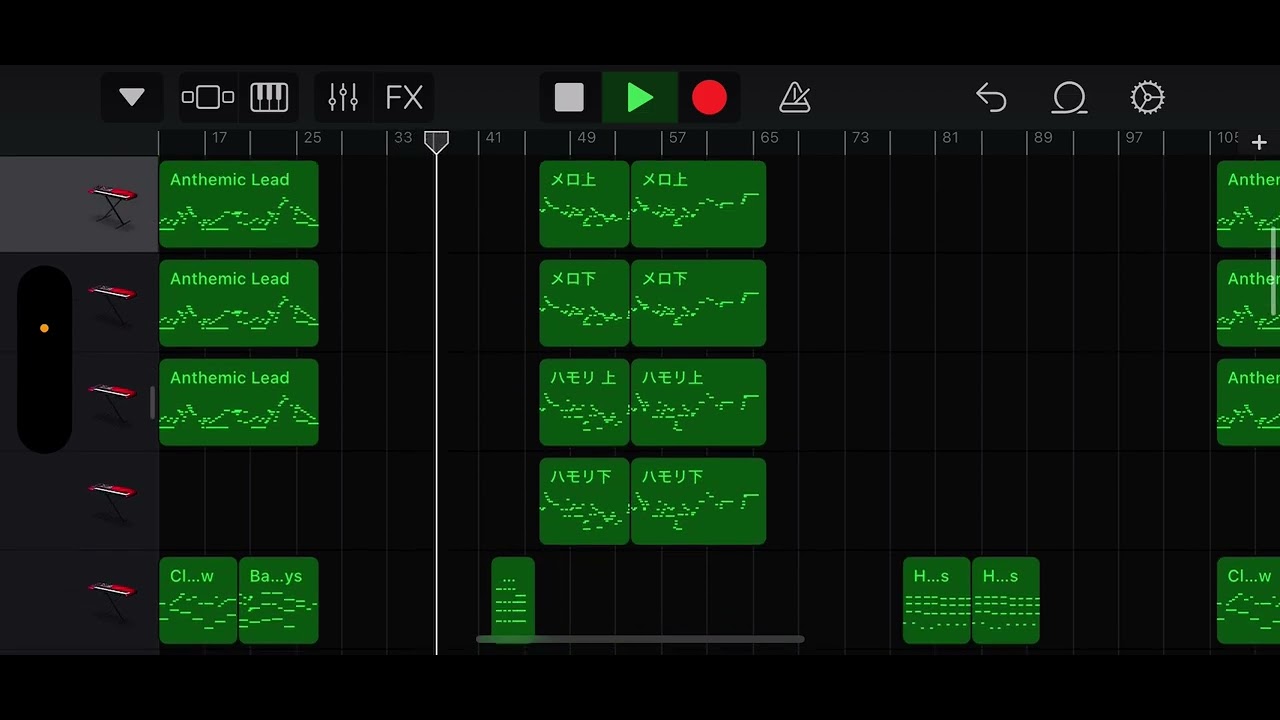The width and height of the screenshot is (1280, 720).
Task: Click the horizontal scroll indicator bar
Action: (x=640, y=639)
